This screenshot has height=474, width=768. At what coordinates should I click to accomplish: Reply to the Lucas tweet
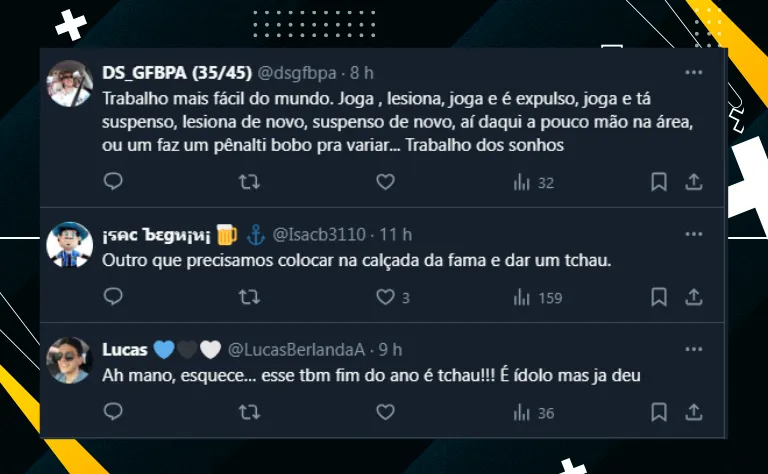point(113,412)
